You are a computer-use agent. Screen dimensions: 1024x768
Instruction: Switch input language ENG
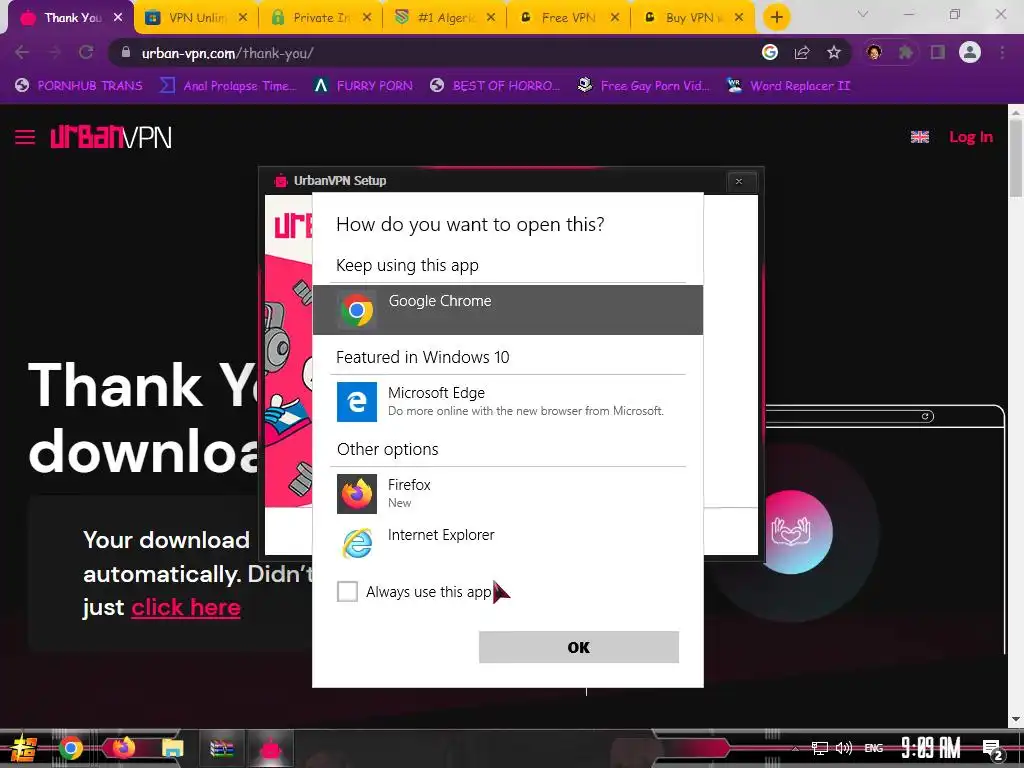(x=874, y=748)
